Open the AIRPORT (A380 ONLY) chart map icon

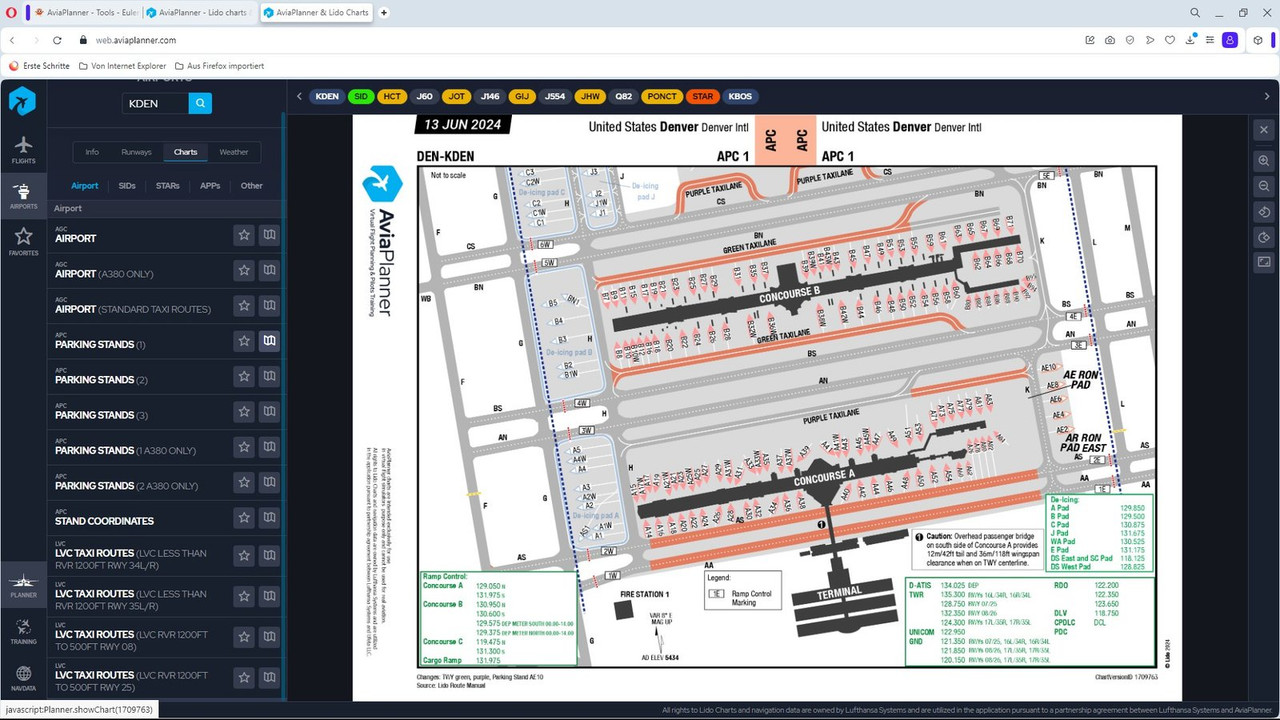coord(268,270)
